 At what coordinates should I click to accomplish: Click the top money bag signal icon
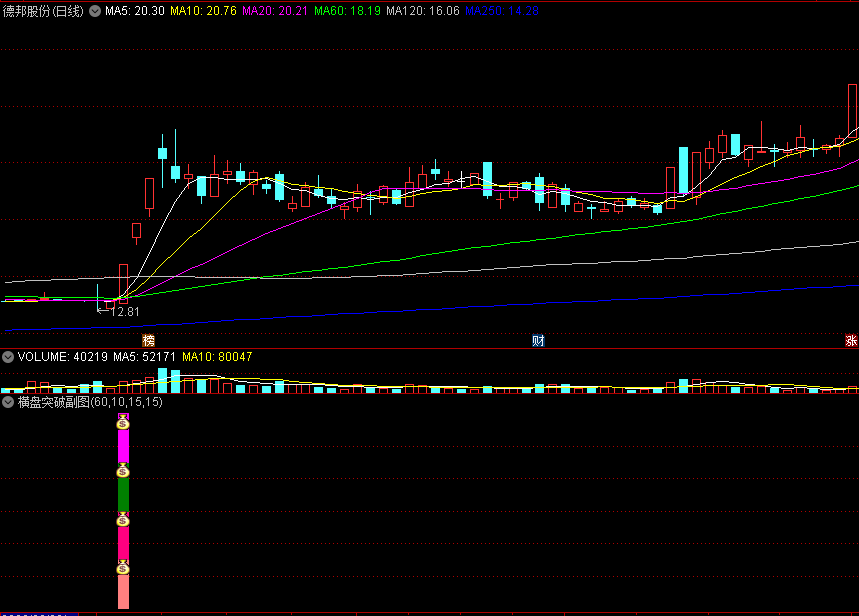click(123, 422)
